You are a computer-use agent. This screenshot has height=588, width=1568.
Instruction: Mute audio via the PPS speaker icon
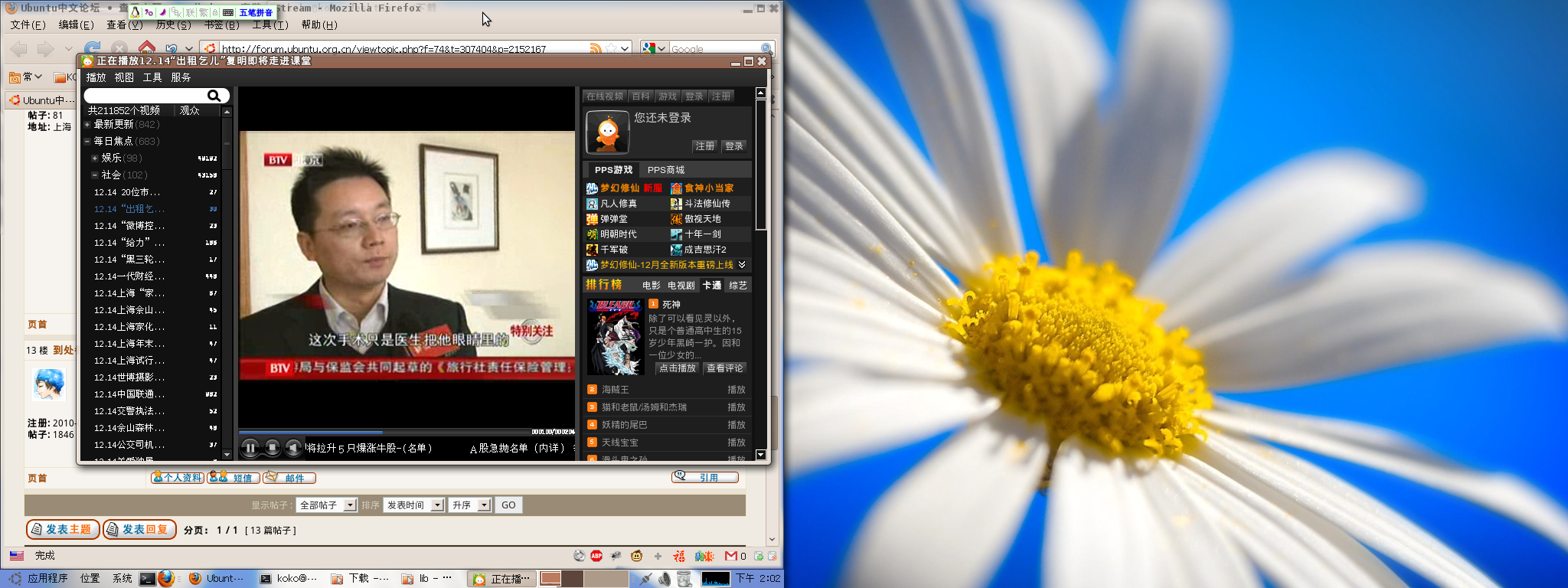pos(293,448)
